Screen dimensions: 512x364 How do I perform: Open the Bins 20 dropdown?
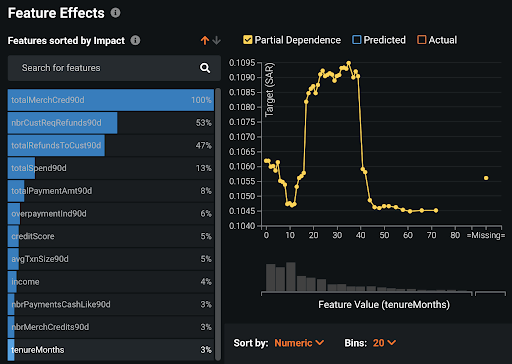[x=384, y=343]
